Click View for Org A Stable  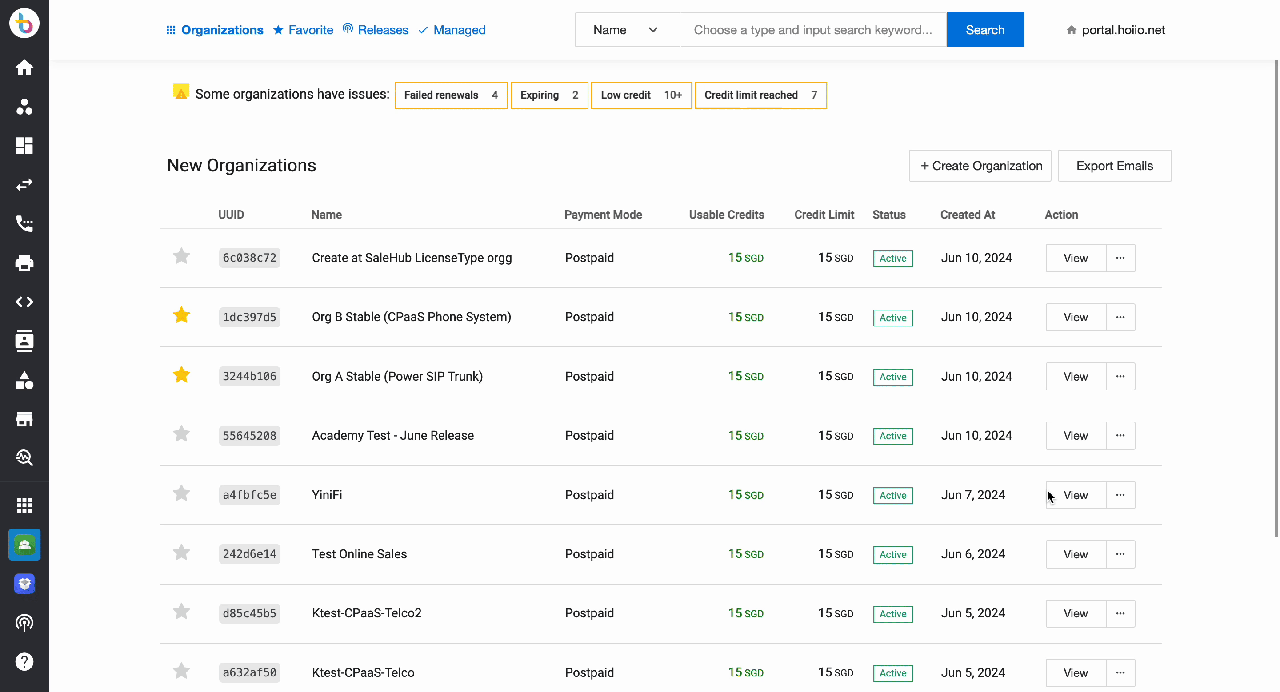point(1076,377)
